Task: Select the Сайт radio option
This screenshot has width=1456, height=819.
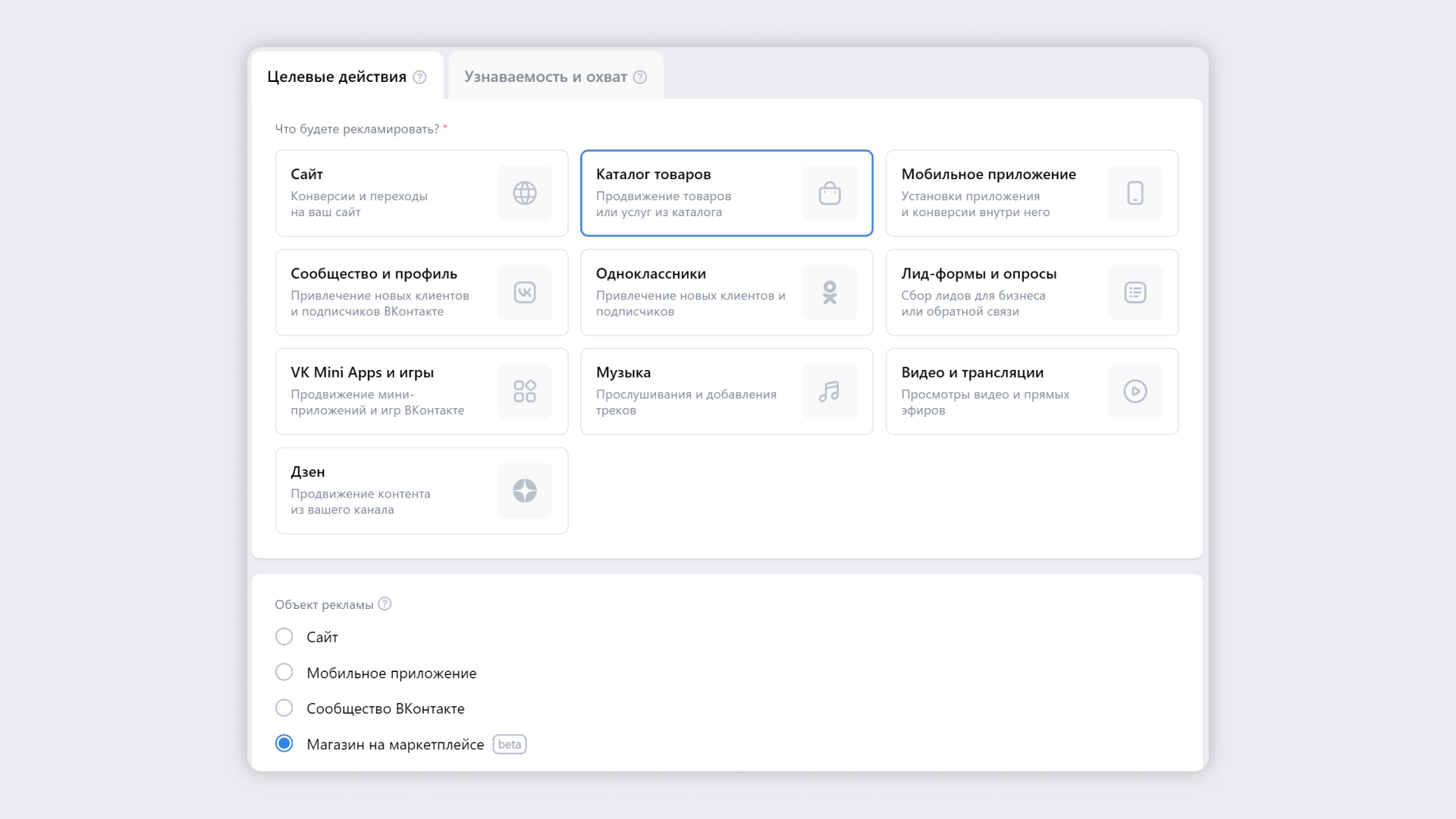Action: (284, 636)
